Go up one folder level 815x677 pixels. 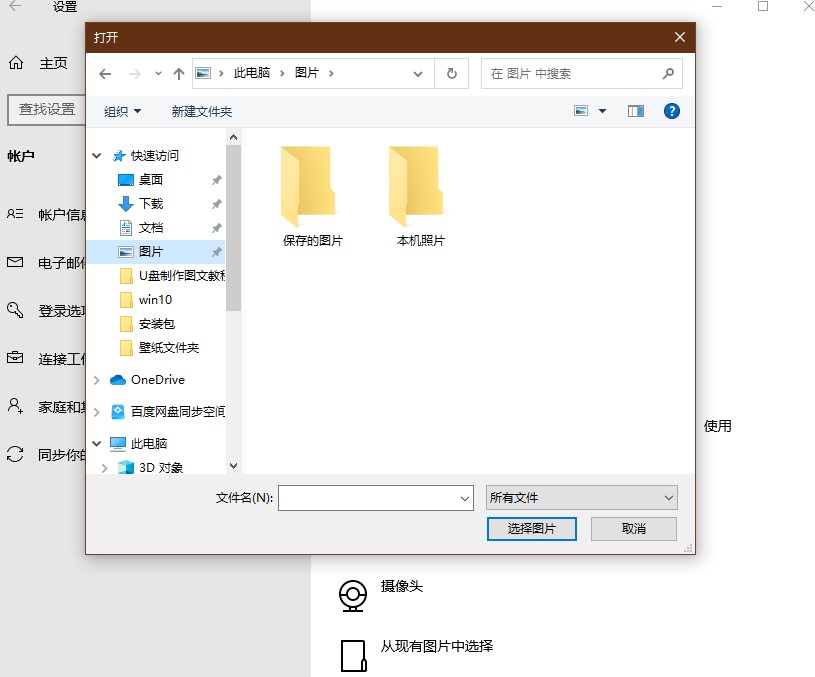pyautogui.click(x=179, y=74)
